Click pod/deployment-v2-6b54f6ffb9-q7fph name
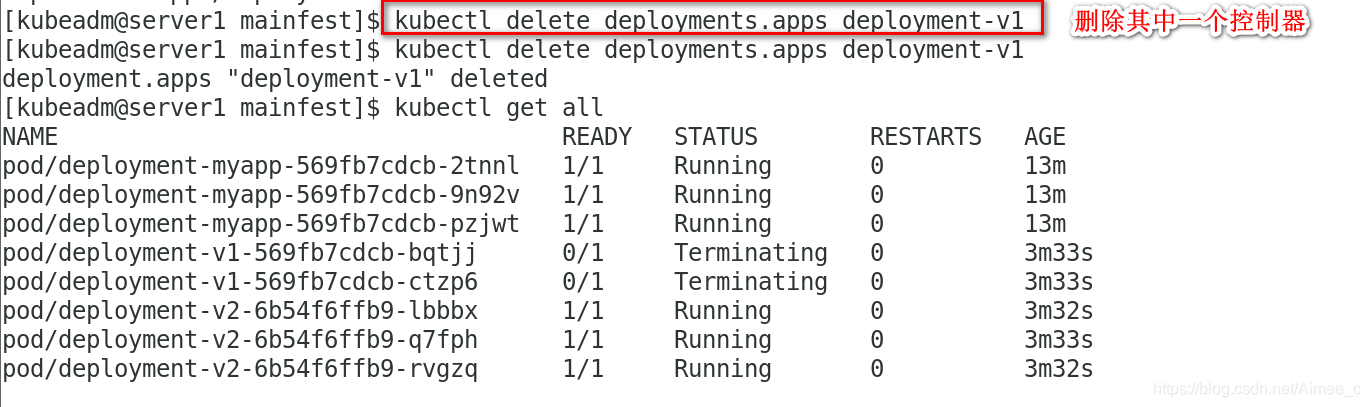Screen dimensions: 1370x407 (x=240, y=340)
